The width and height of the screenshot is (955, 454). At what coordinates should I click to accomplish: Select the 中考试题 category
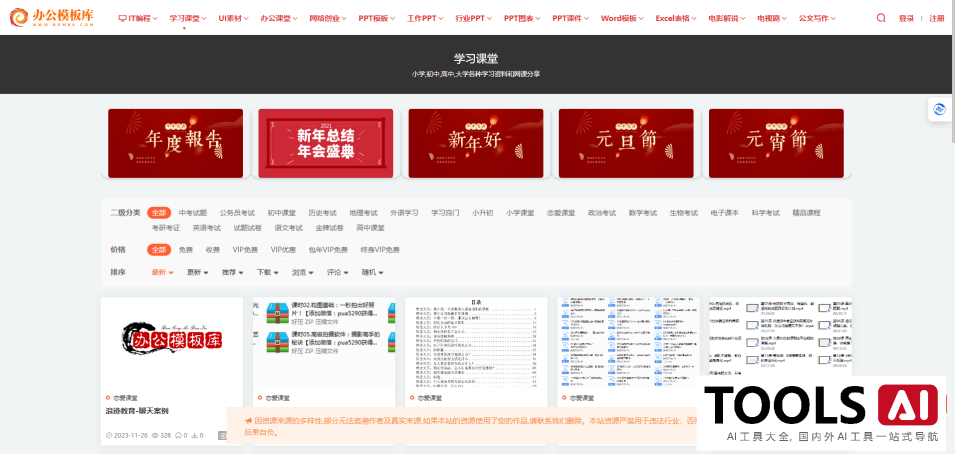coord(193,213)
